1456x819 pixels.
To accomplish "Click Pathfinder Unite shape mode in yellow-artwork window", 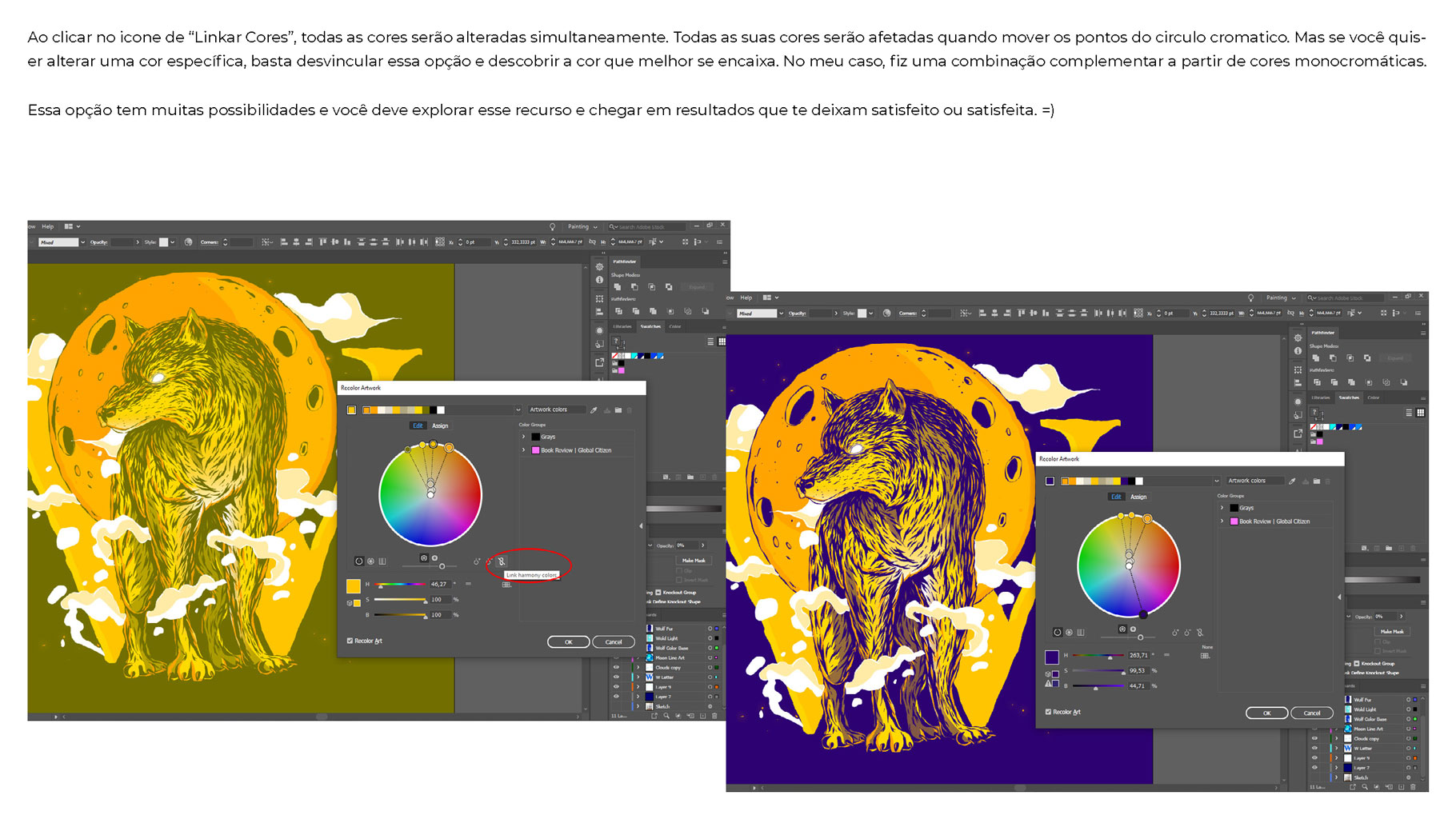I will click(x=618, y=287).
